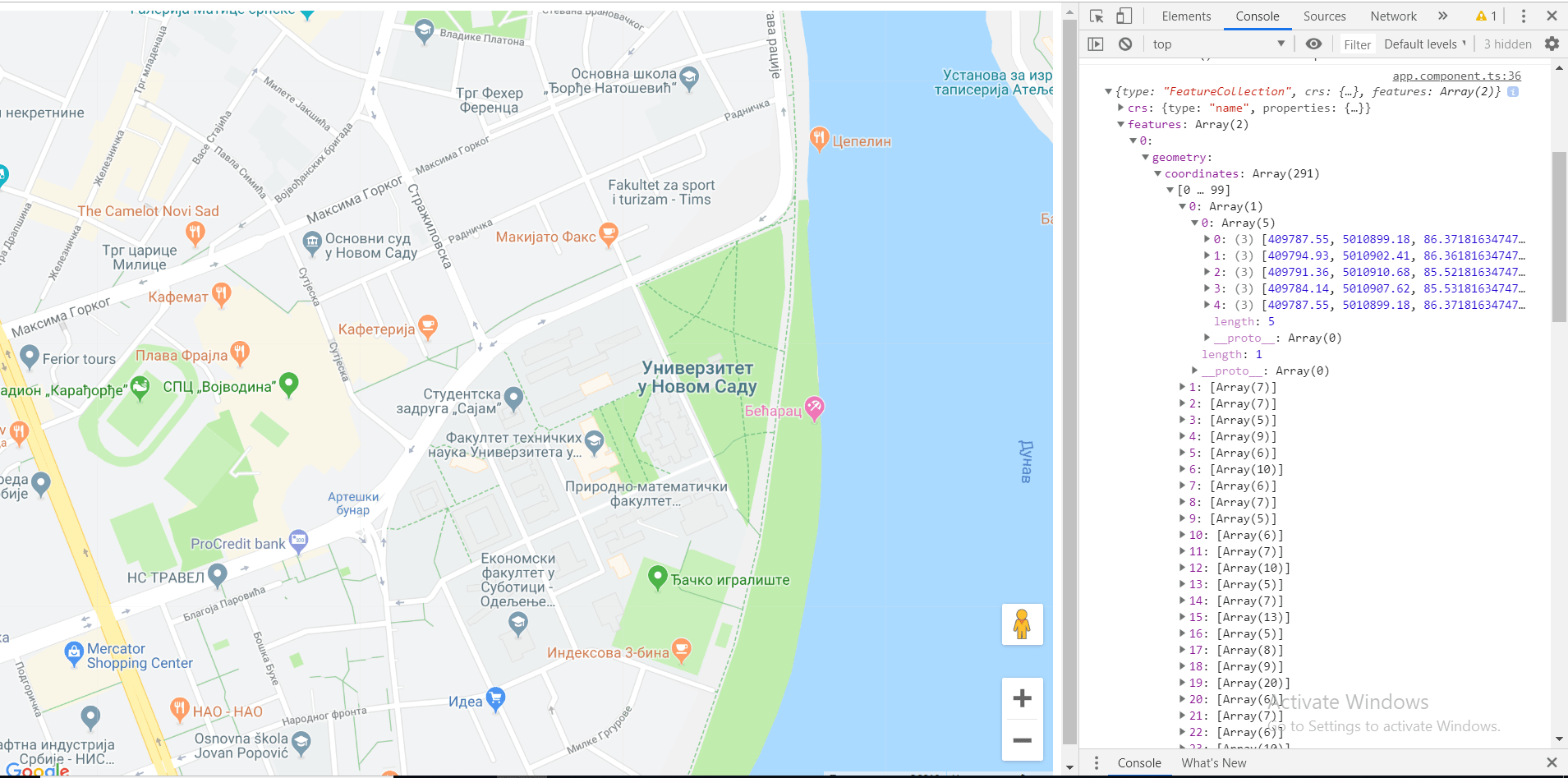The image size is (1568, 778).
Task: Open console settings gear
Action: [x=1552, y=44]
